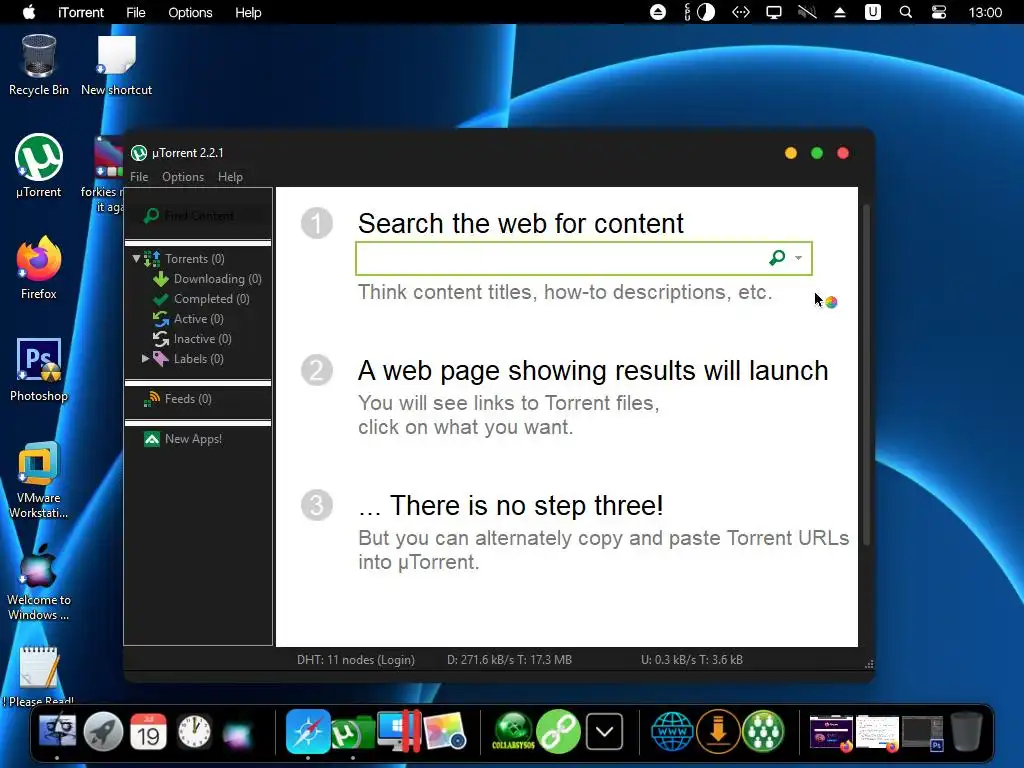
Task: Open Apple menu
Action: 29,12
